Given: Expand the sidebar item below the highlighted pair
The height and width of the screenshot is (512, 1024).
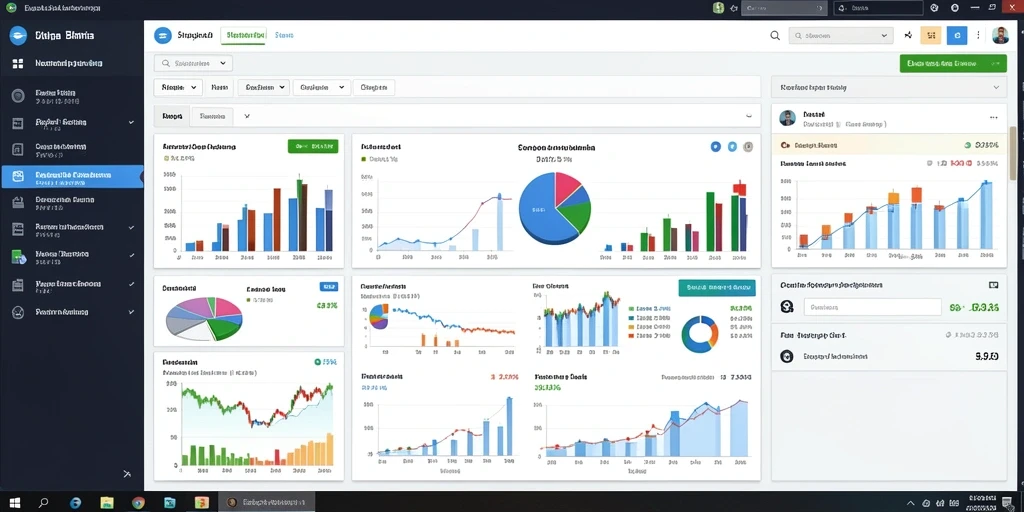Looking at the screenshot, I should 131,227.
